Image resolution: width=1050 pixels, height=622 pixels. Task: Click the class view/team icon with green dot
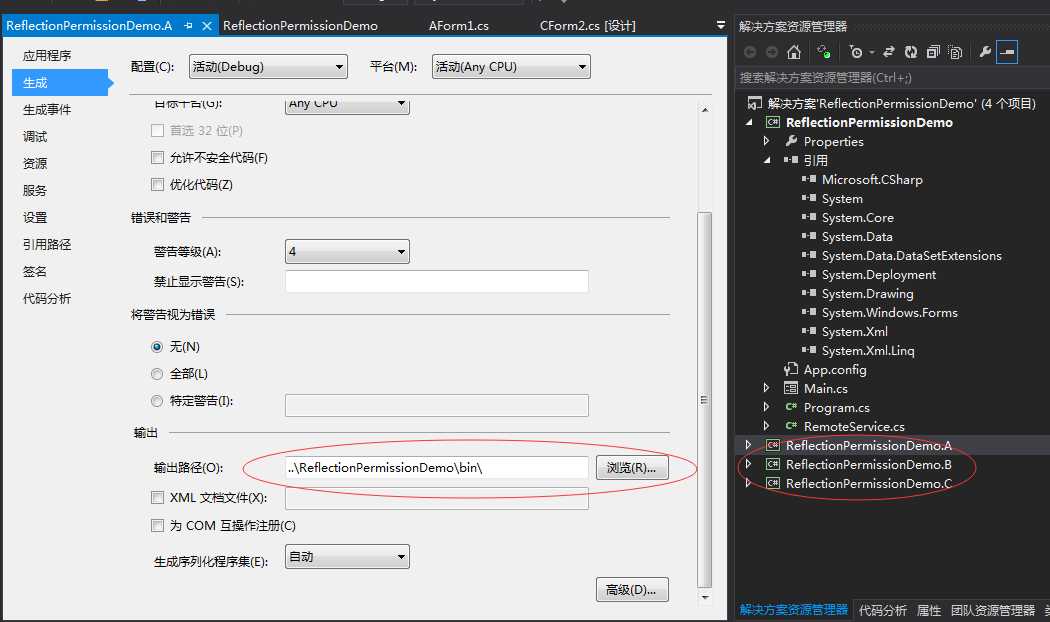[x=824, y=52]
